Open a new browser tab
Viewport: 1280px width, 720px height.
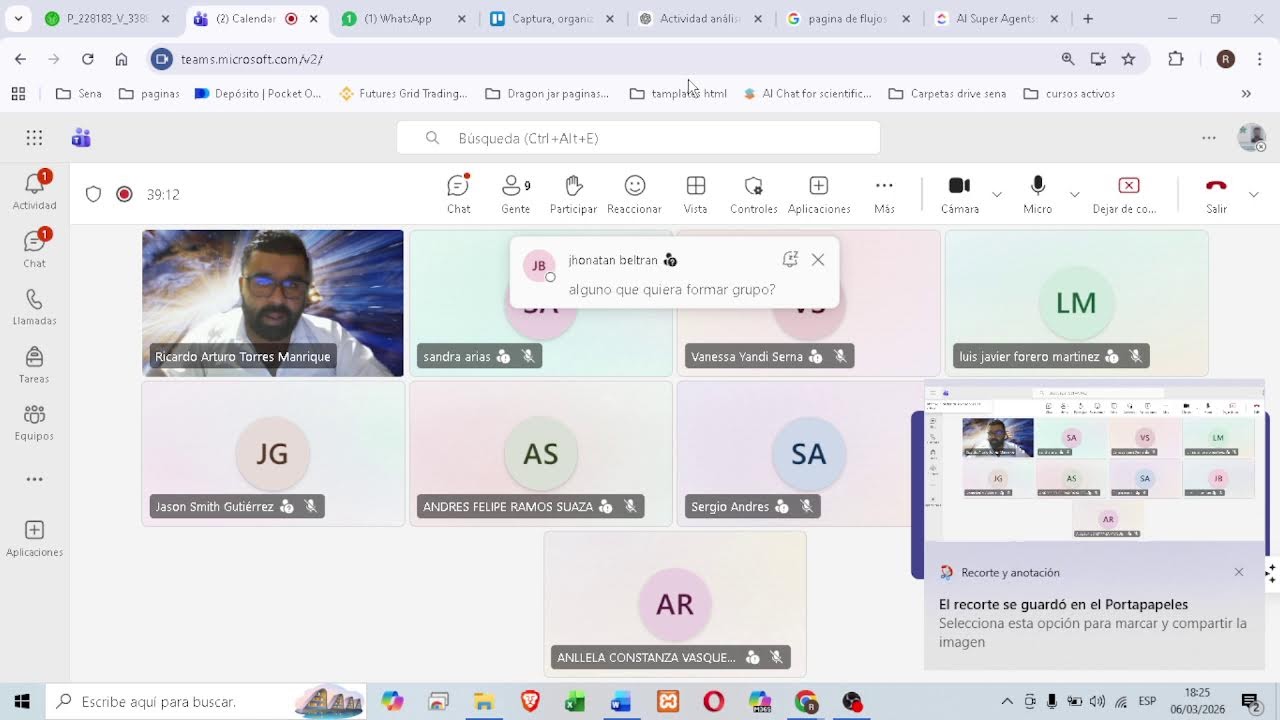(1088, 18)
